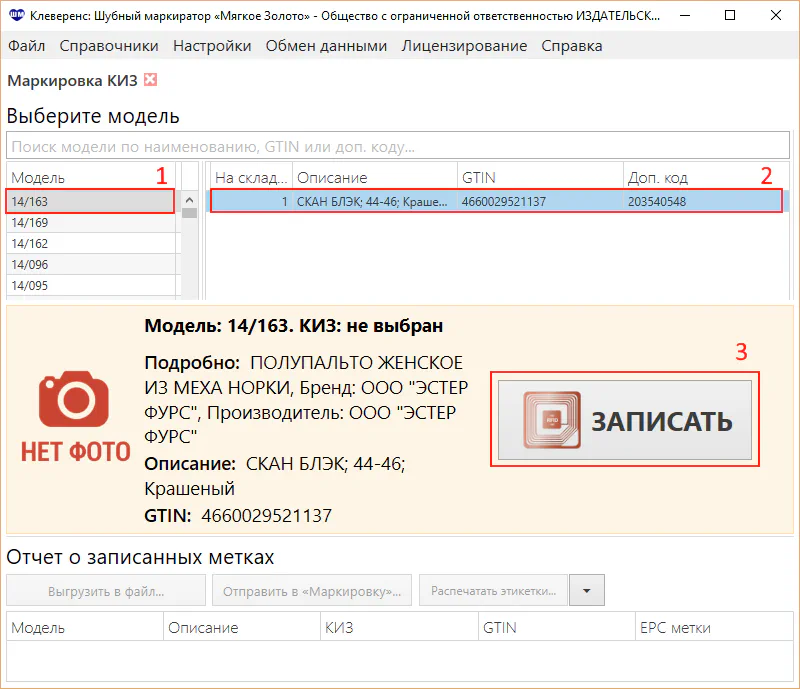Image resolution: width=800 pixels, height=689 pixels.
Task: Close the Маркировка КИЗ tab
Action: [x=150, y=81]
